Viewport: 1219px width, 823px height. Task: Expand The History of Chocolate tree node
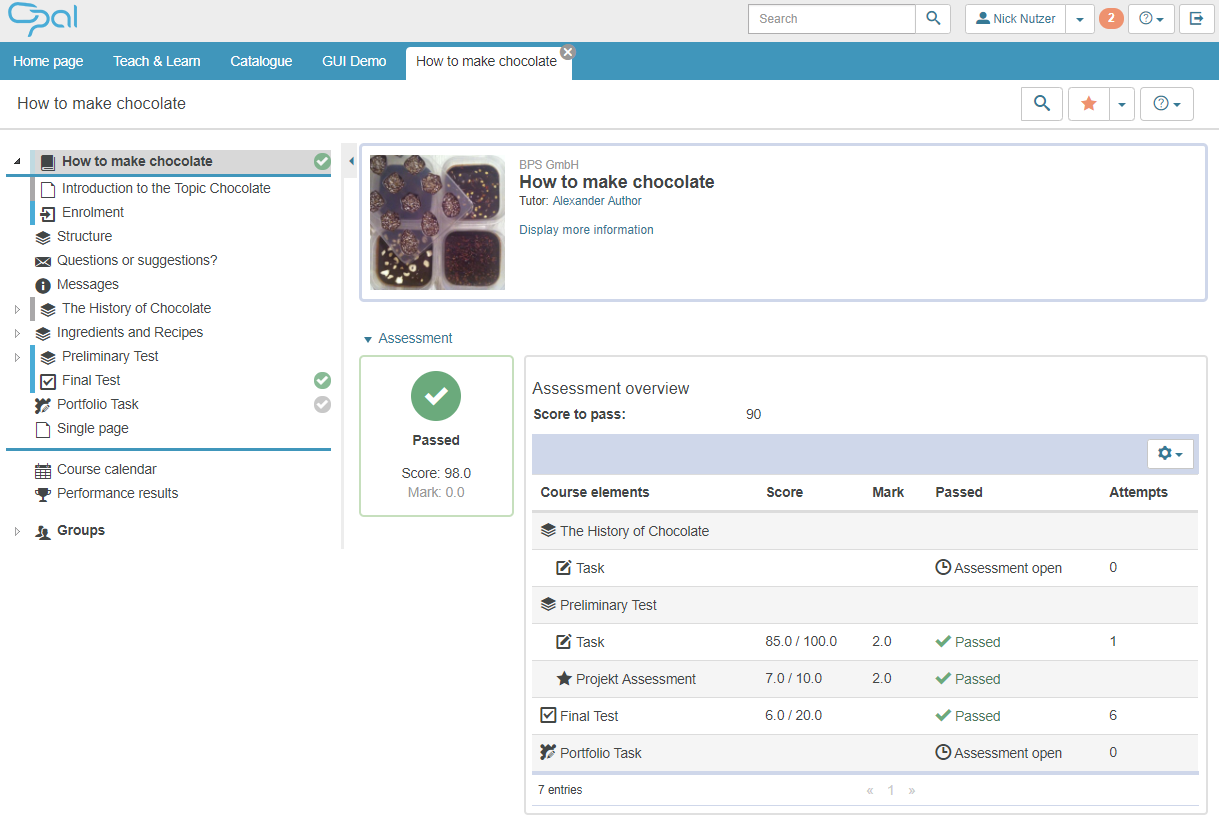17,309
